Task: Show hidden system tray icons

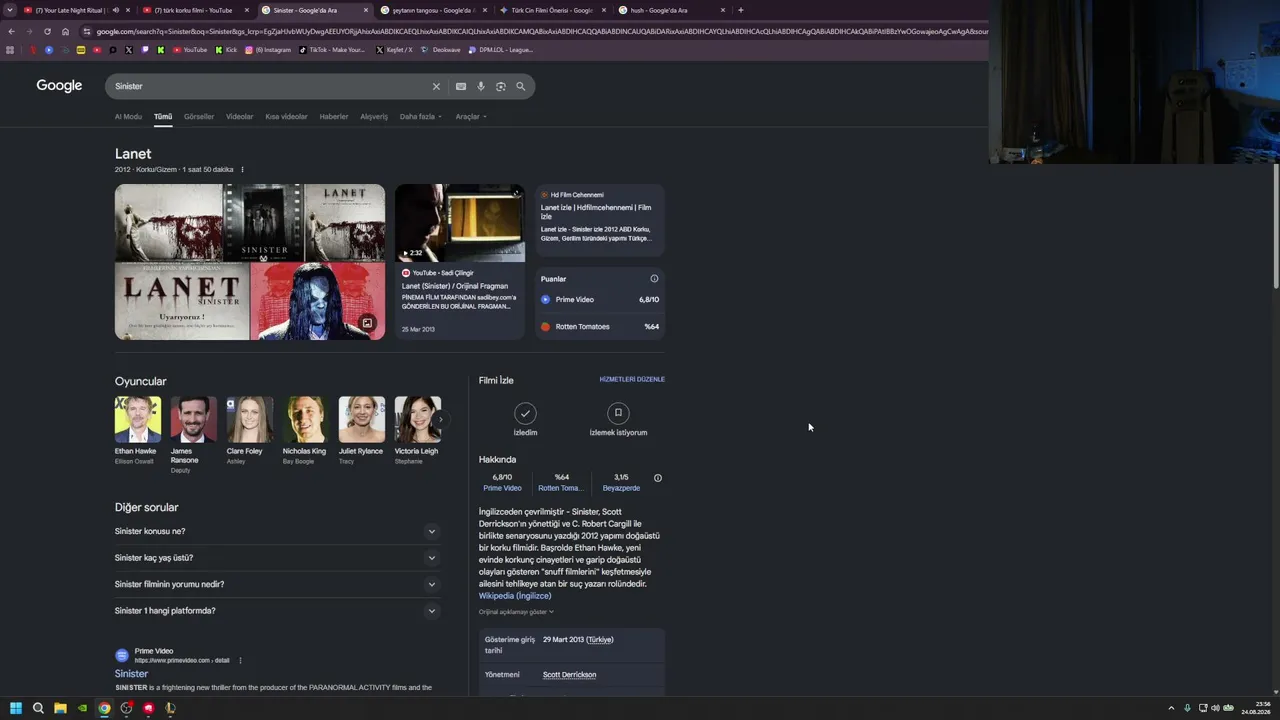Action: point(1172,708)
